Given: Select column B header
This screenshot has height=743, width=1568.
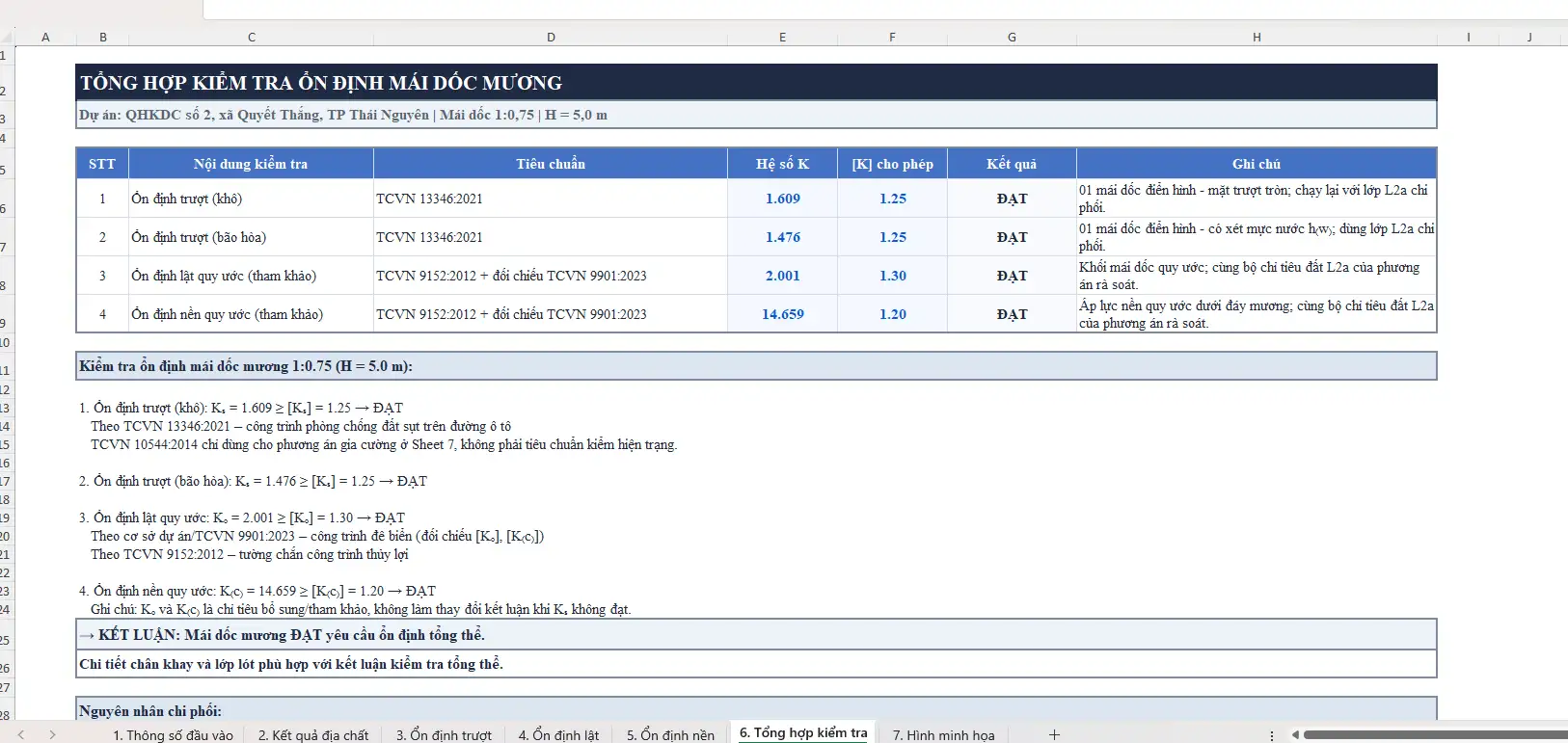Looking at the screenshot, I should point(102,38).
